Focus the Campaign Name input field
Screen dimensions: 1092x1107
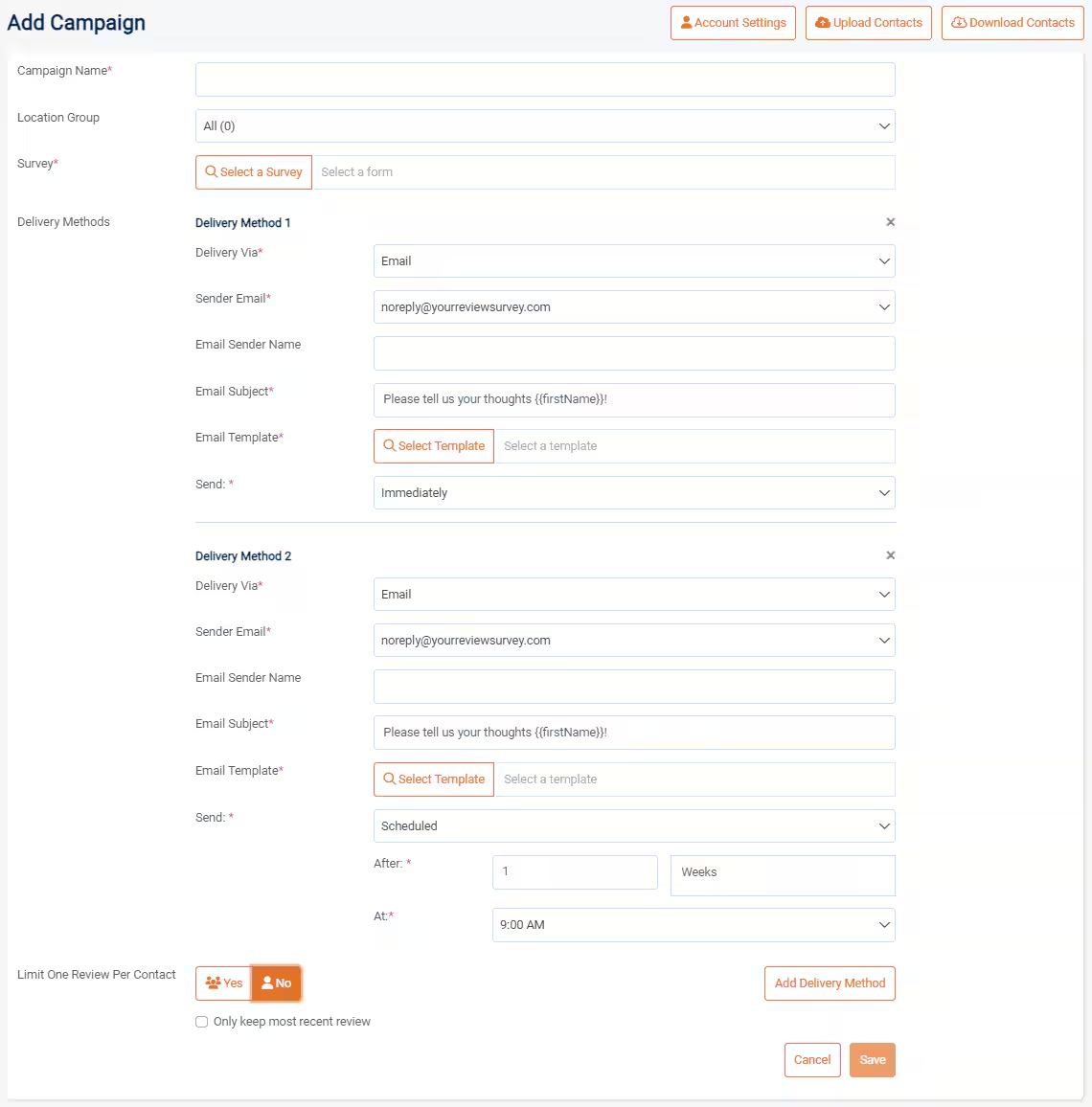(x=544, y=79)
